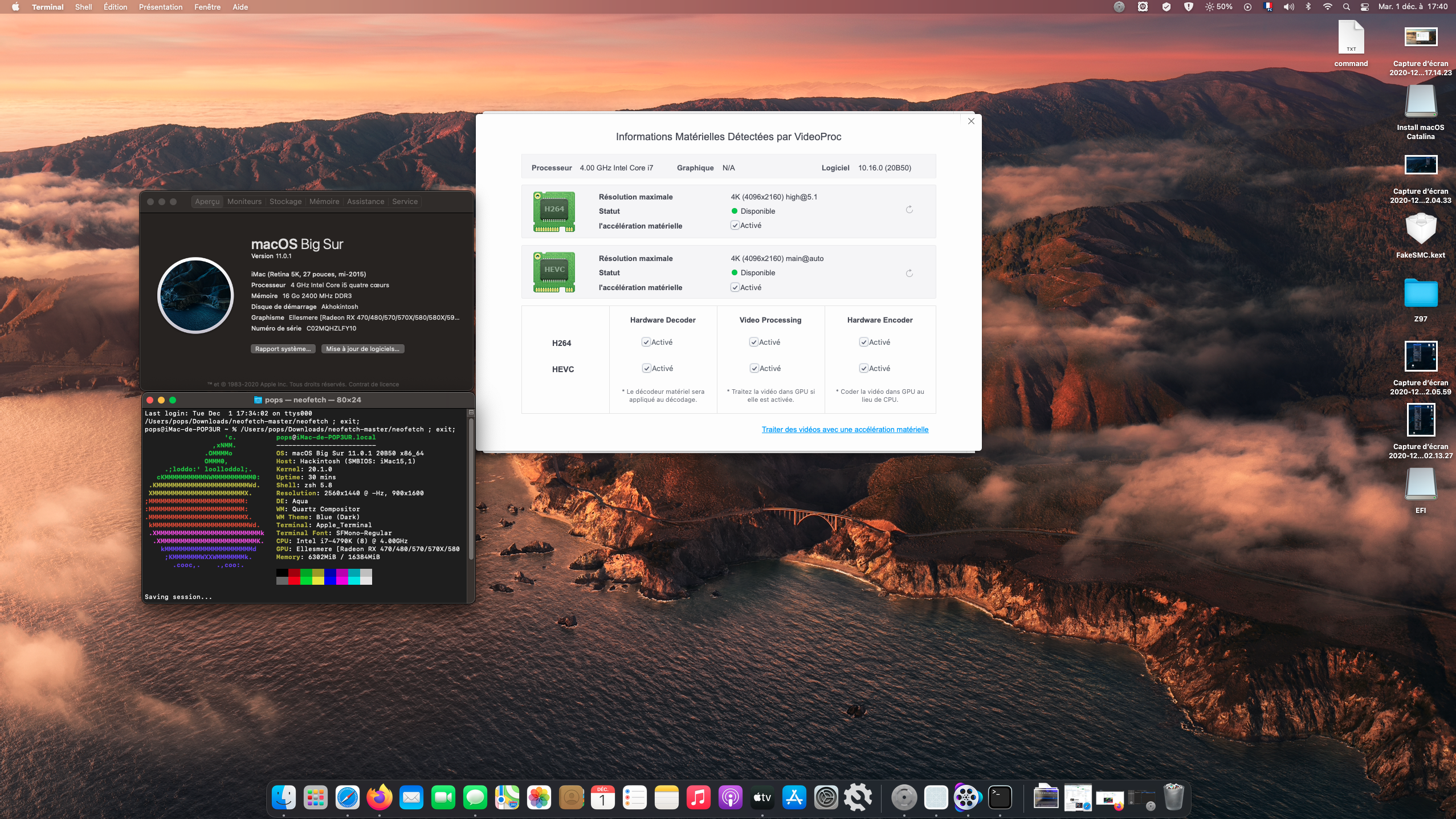Open 'Traiter des vidéos avec une accélération matérielle' link
Image resolution: width=1456 pixels, height=819 pixels.
point(845,430)
